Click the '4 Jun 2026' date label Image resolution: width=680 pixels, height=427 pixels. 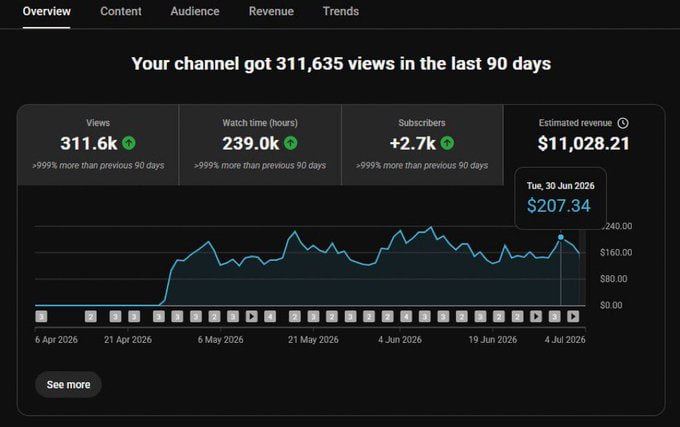coord(400,339)
